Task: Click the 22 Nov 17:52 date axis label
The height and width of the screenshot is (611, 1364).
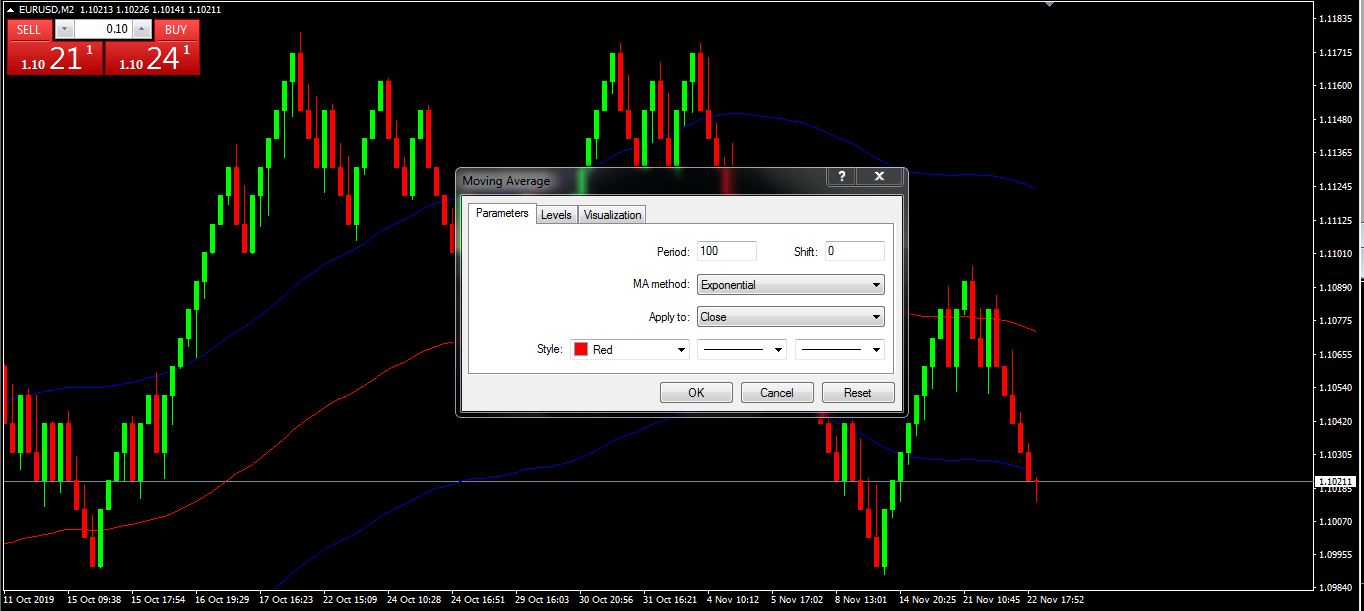Action: click(x=1055, y=601)
